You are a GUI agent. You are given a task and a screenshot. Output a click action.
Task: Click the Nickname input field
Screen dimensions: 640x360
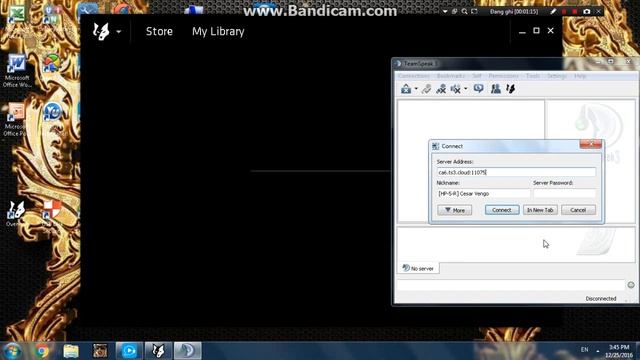click(x=483, y=193)
